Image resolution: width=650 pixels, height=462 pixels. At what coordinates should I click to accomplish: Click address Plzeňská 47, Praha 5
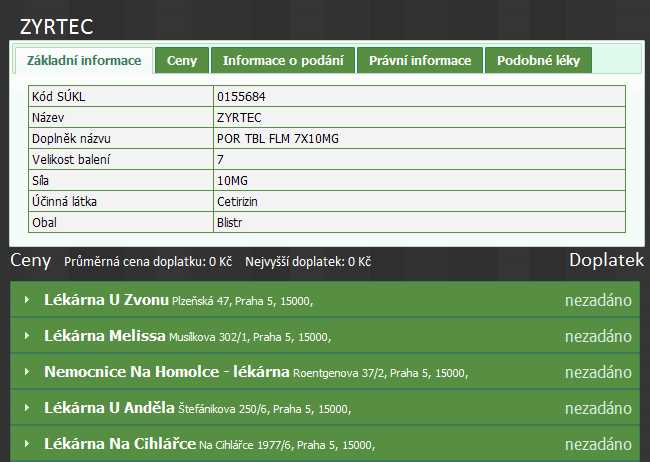(223, 301)
